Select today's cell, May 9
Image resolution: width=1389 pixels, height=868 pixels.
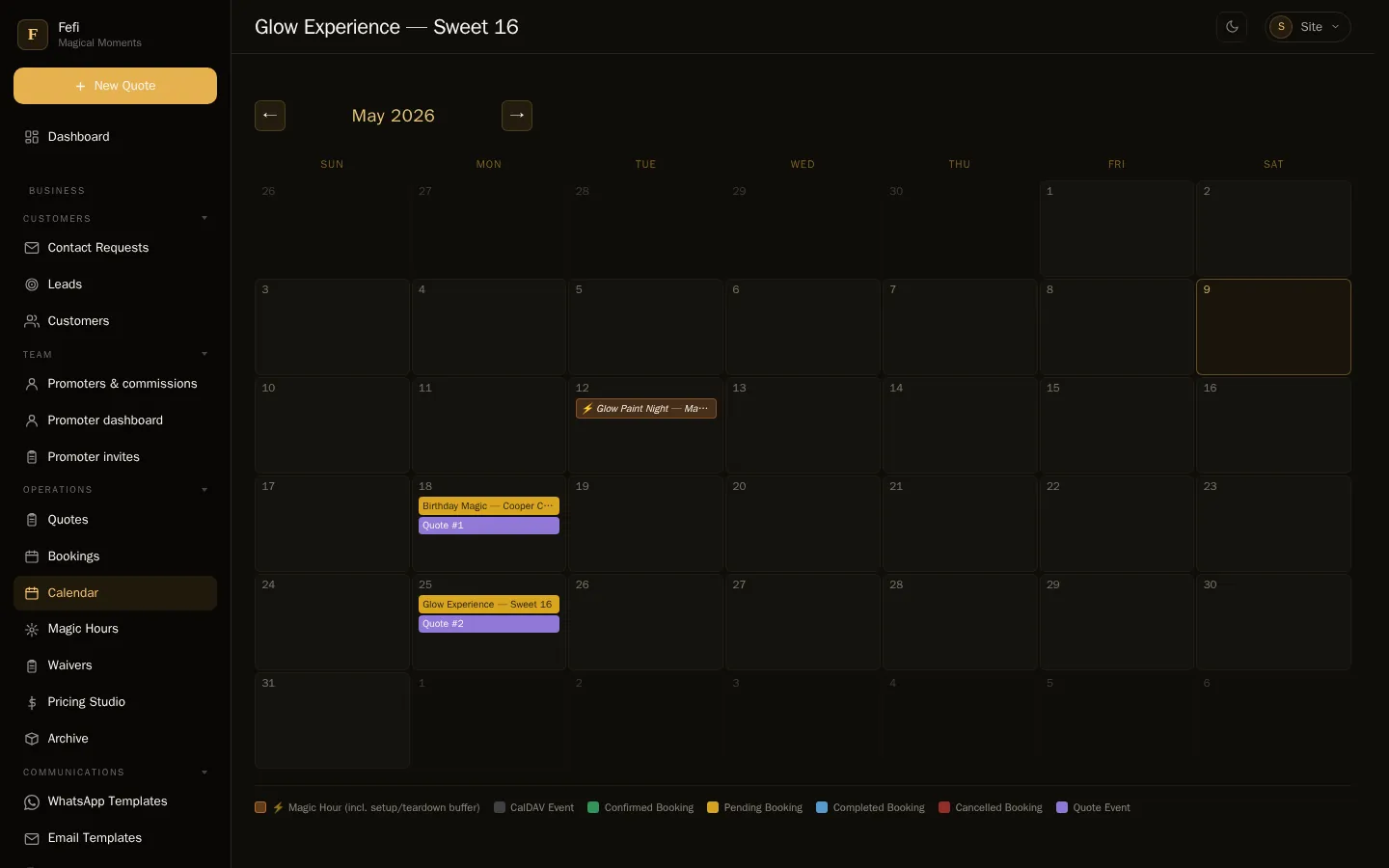click(1273, 327)
